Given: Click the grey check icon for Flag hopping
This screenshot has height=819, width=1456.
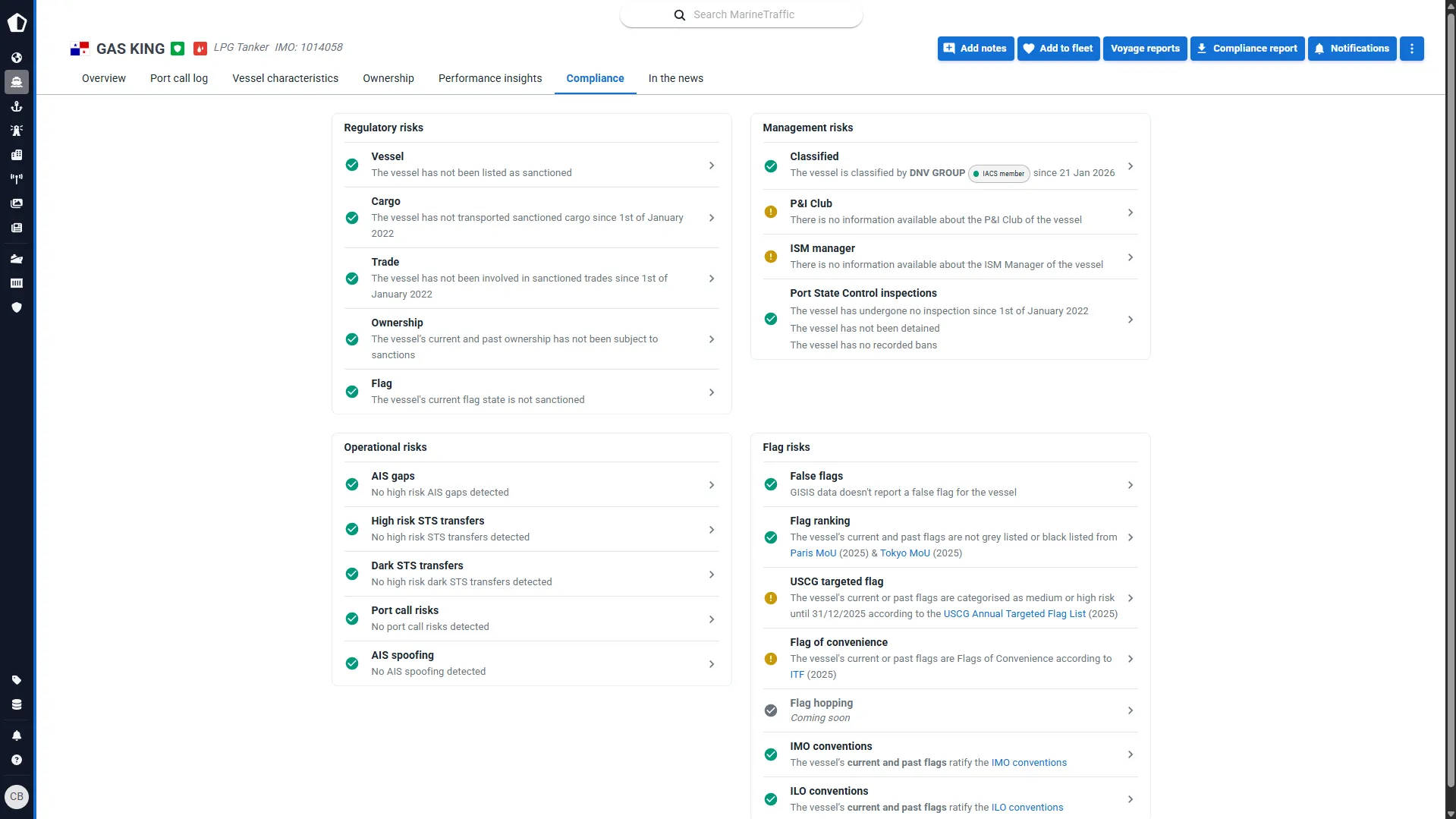Looking at the screenshot, I should pyautogui.click(x=771, y=710).
